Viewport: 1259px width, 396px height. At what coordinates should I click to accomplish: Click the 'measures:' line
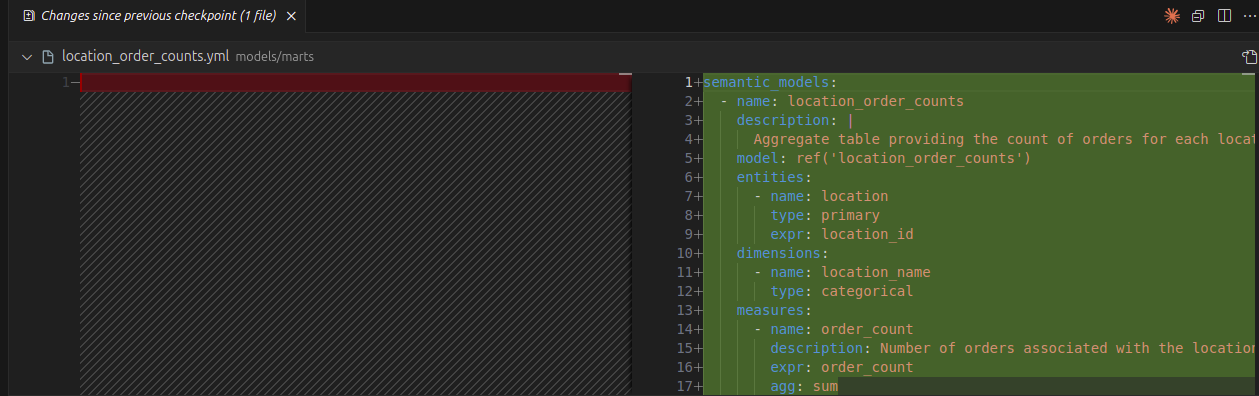775,310
